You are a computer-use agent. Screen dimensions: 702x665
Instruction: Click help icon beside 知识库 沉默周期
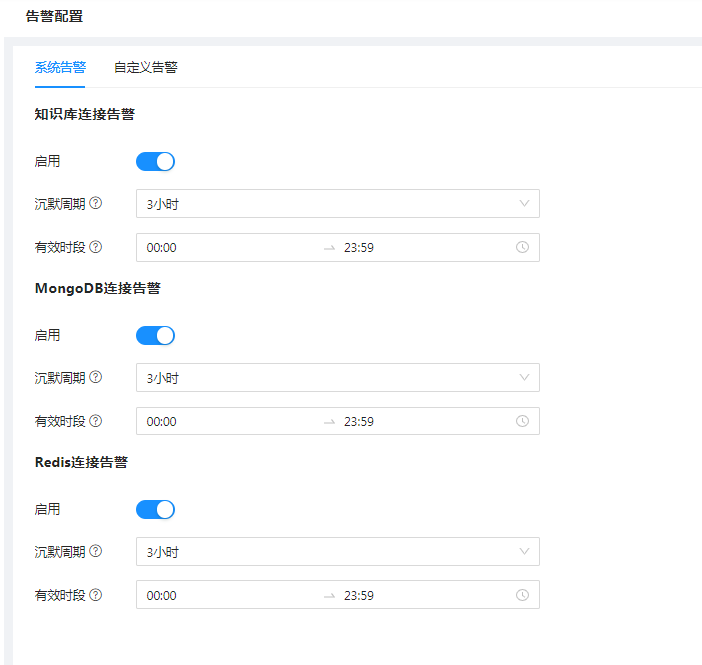tap(96, 203)
